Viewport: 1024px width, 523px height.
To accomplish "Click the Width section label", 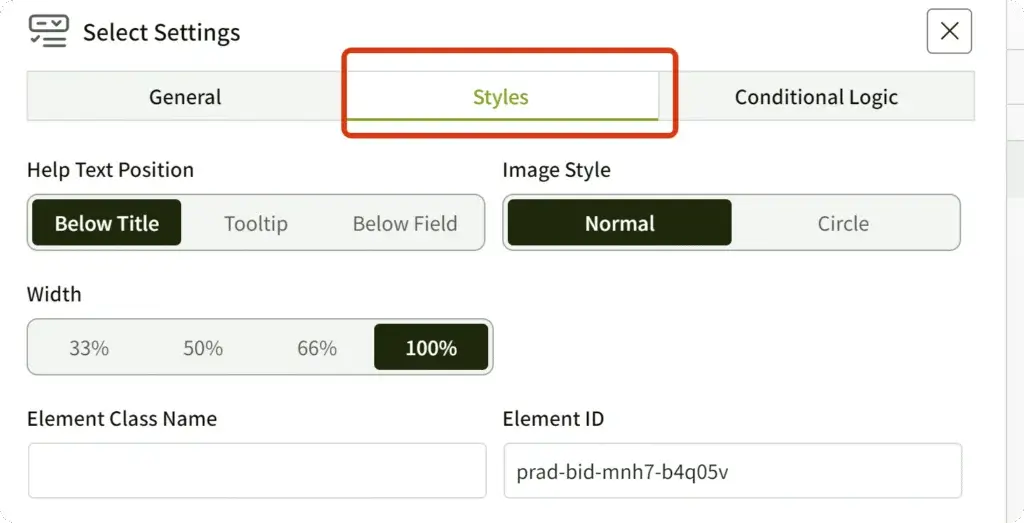I will [x=54, y=294].
